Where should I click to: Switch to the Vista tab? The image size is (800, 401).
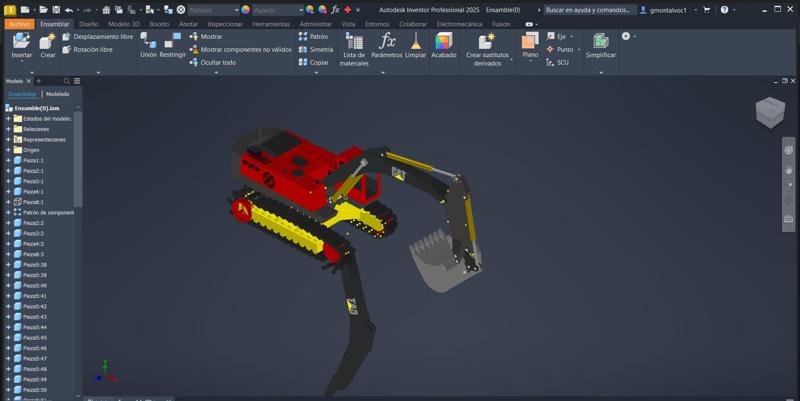pyautogui.click(x=348, y=24)
